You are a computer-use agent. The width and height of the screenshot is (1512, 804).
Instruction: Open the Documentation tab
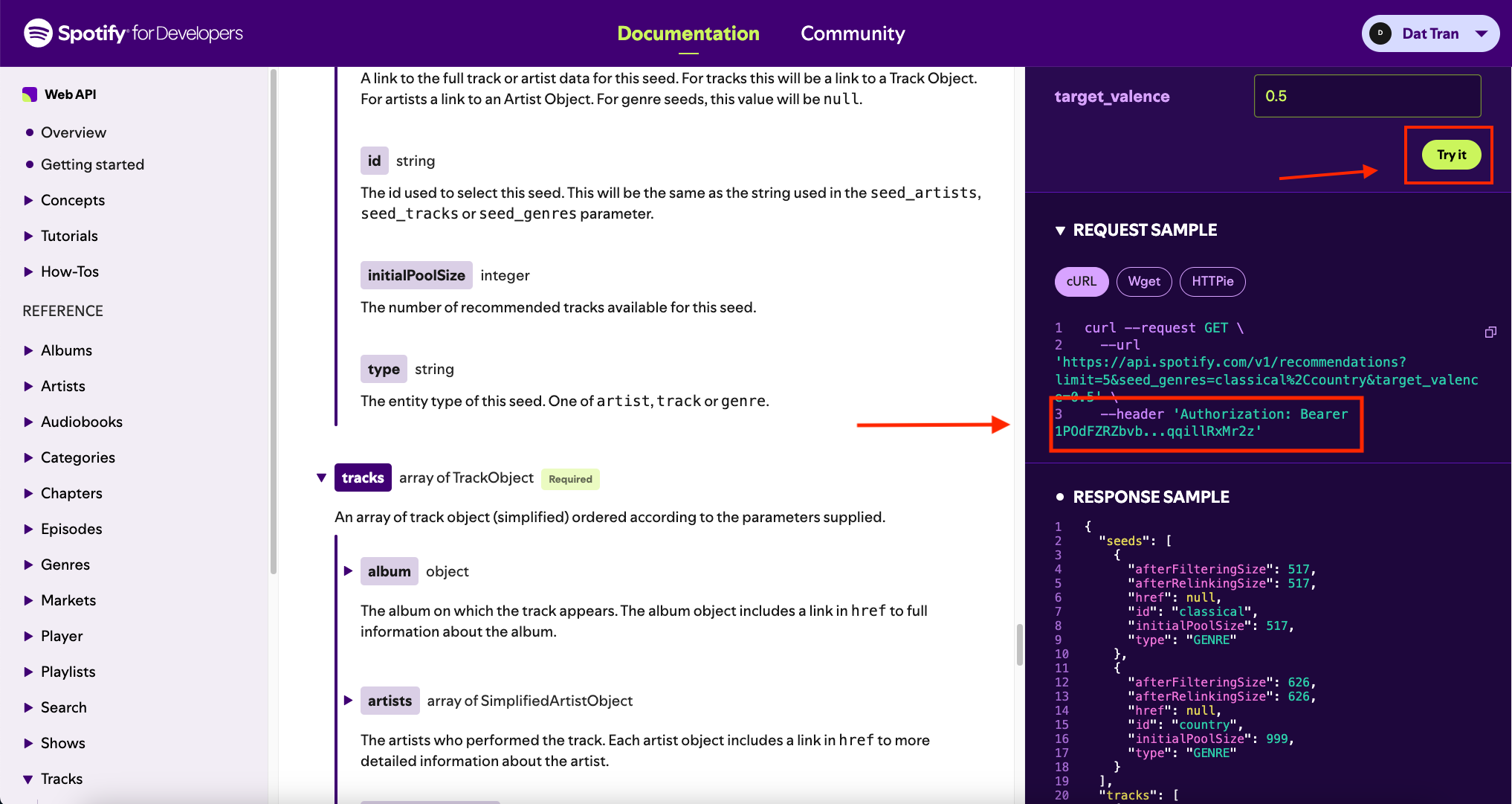(x=688, y=33)
